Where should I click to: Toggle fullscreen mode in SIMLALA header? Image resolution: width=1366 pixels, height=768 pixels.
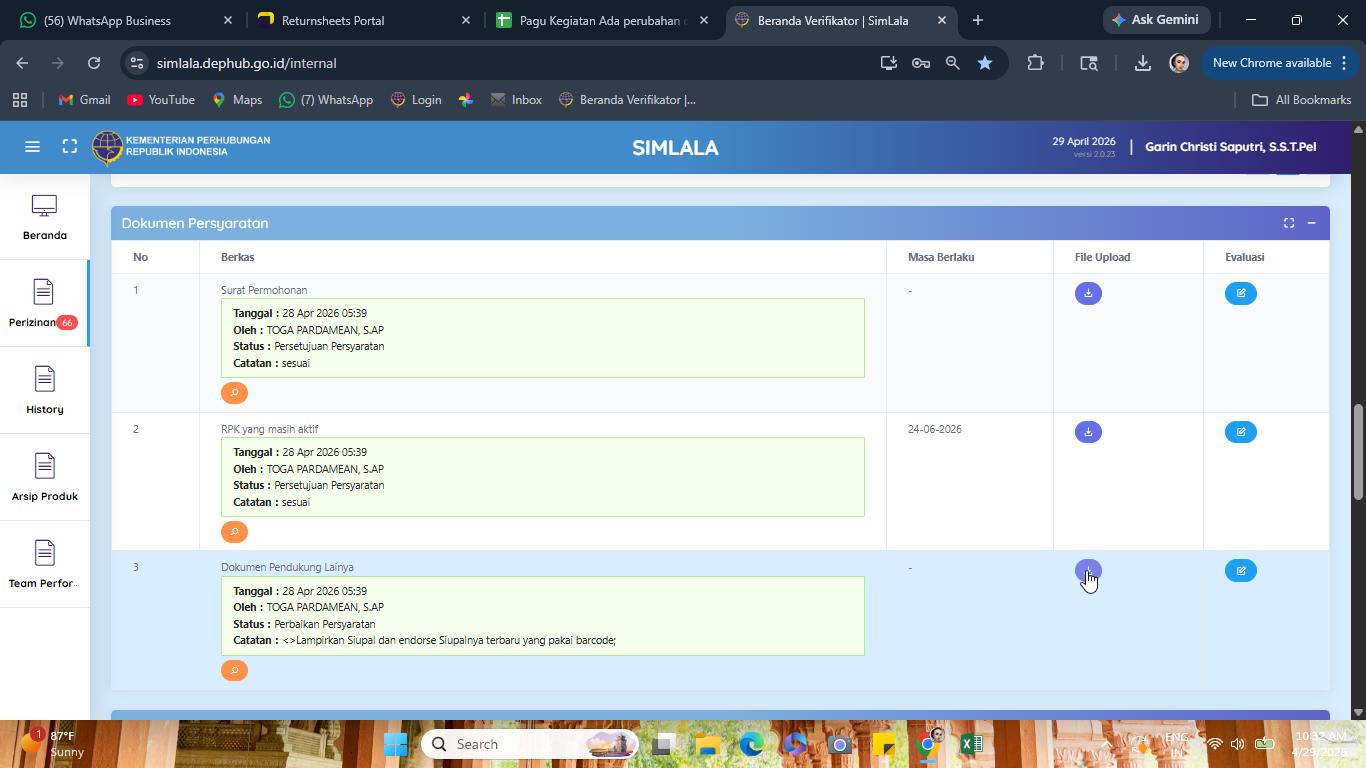click(x=70, y=147)
